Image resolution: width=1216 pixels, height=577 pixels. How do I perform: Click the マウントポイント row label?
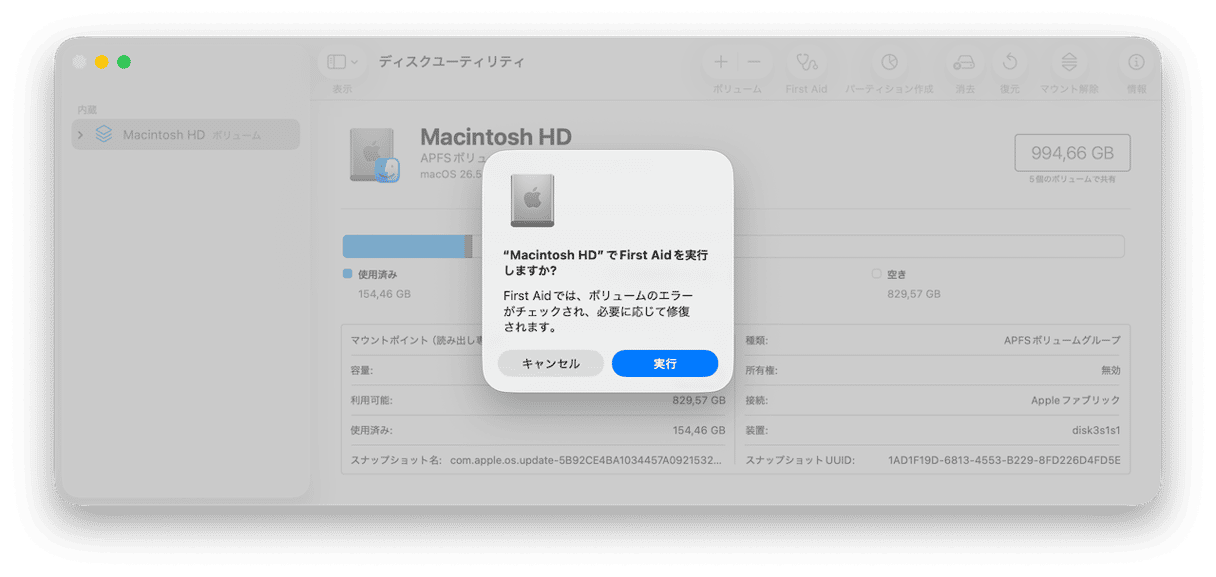(x=415, y=340)
